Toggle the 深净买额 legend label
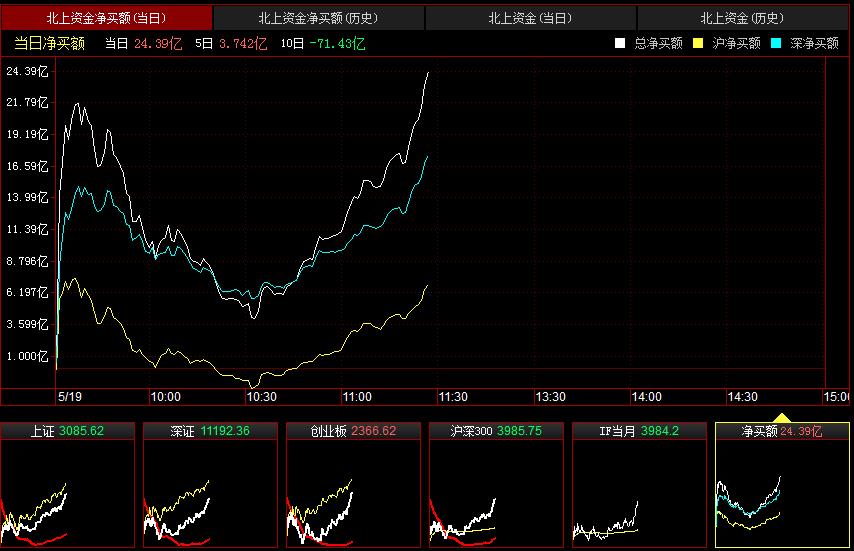This screenshot has width=854, height=551. (814, 43)
